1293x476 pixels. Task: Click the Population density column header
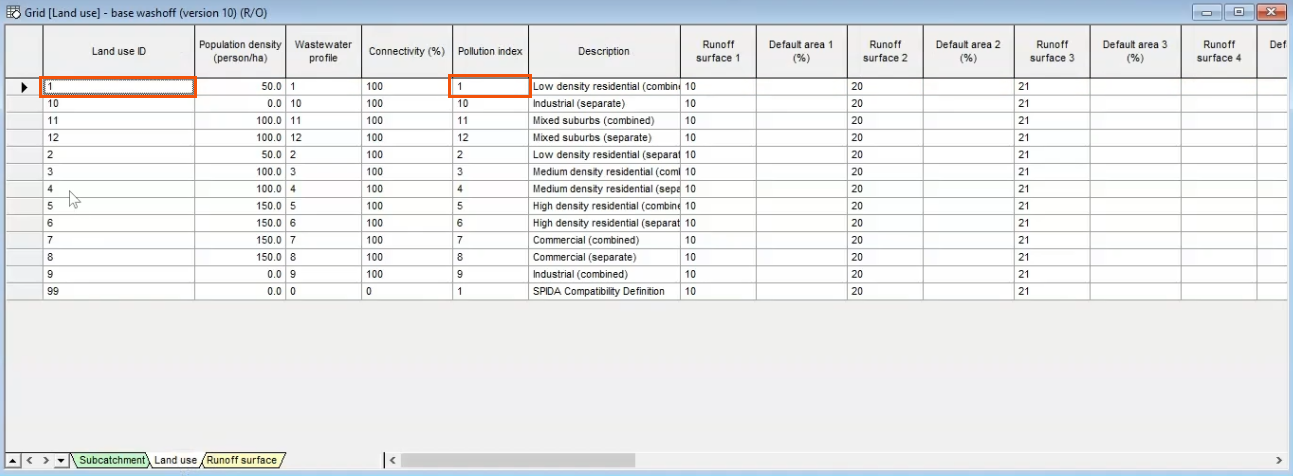pos(241,52)
